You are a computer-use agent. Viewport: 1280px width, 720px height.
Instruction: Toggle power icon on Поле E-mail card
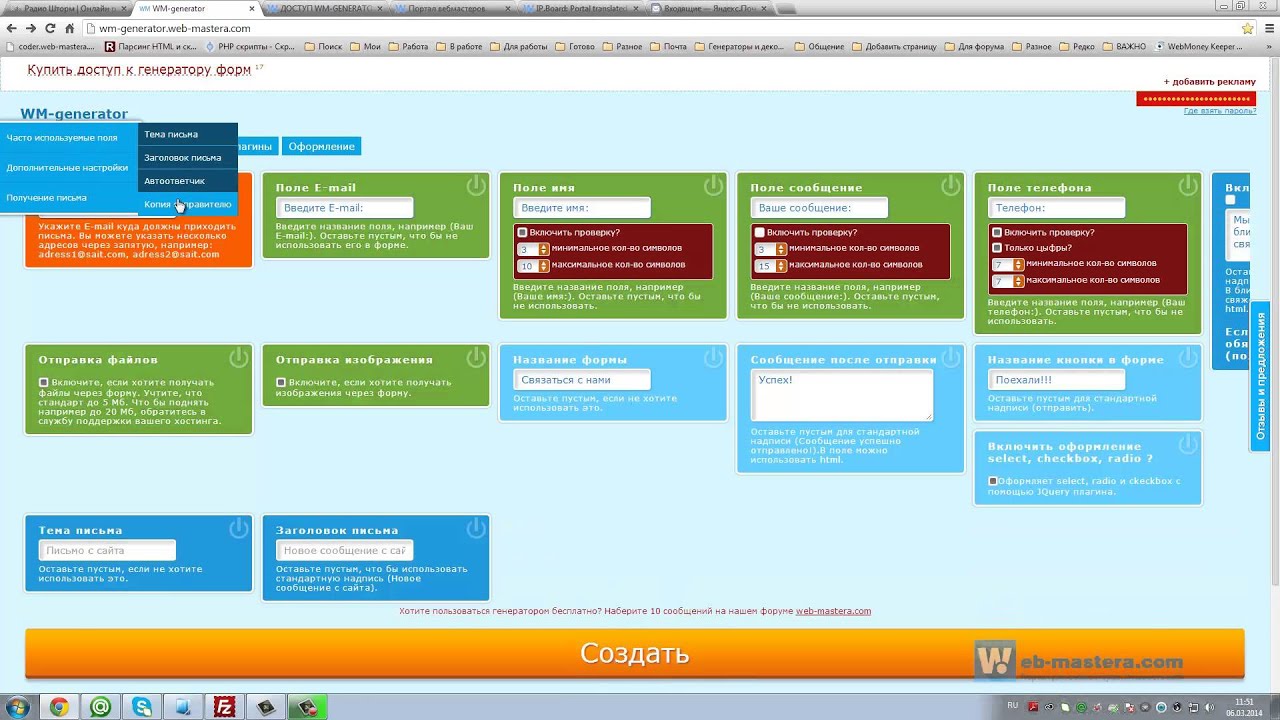pos(476,185)
